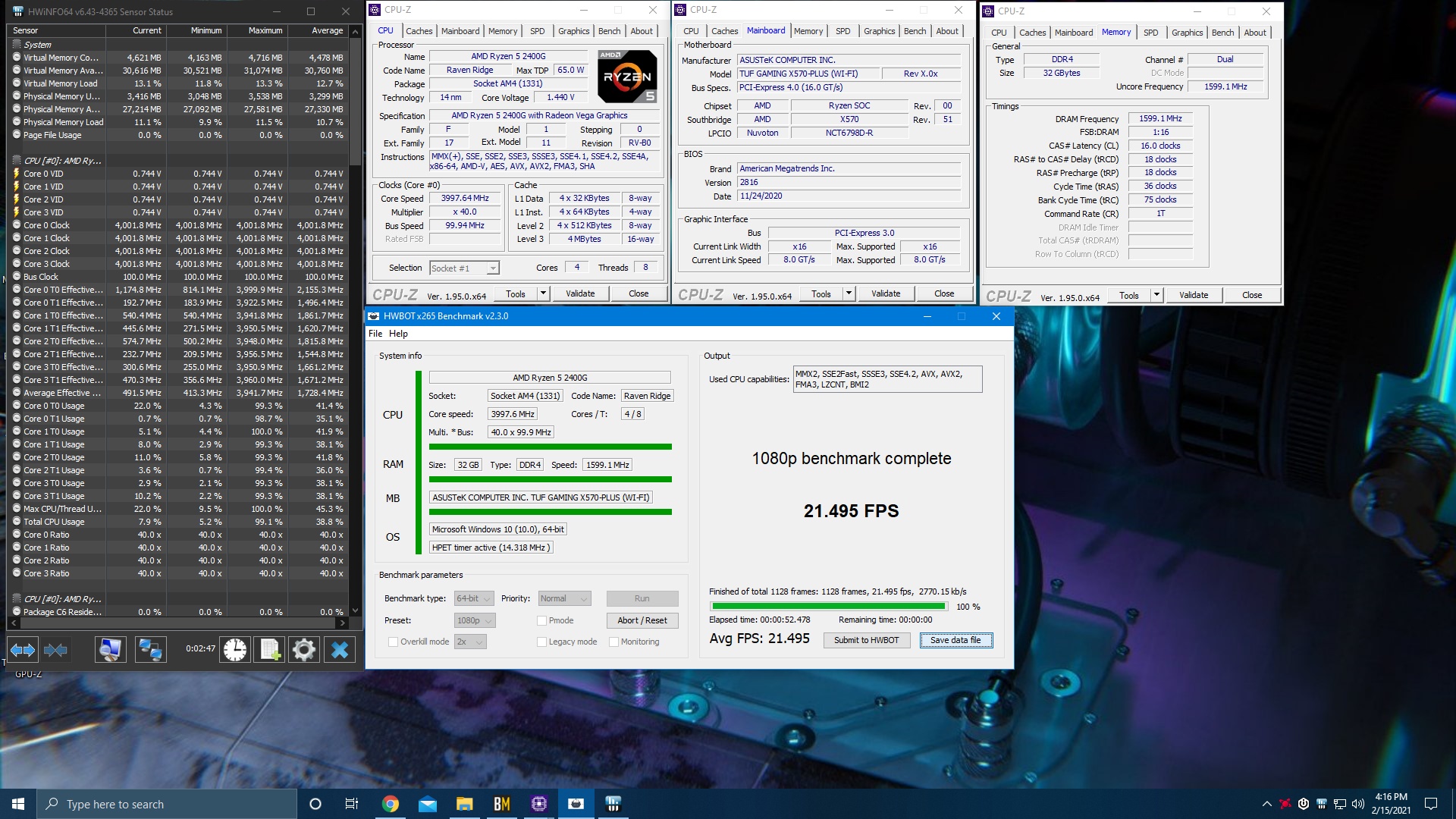
Task: Click Validate in first CPU-Z window
Action: (x=580, y=293)
